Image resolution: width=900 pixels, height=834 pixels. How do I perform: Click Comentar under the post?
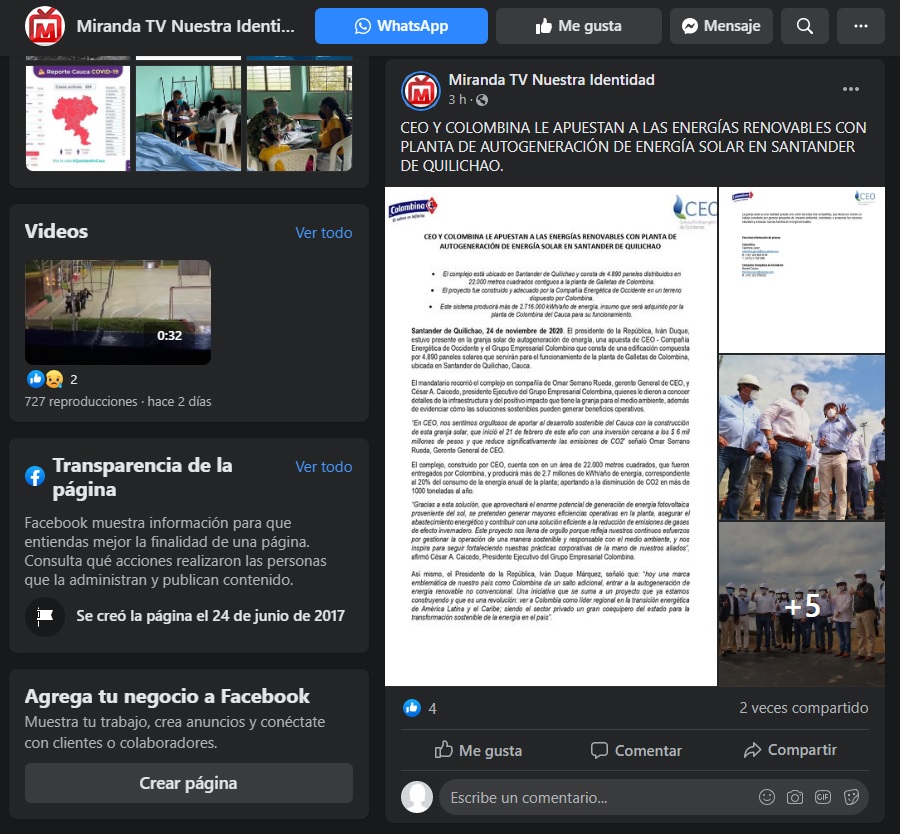pyautogui.click(x=636, y=750)
